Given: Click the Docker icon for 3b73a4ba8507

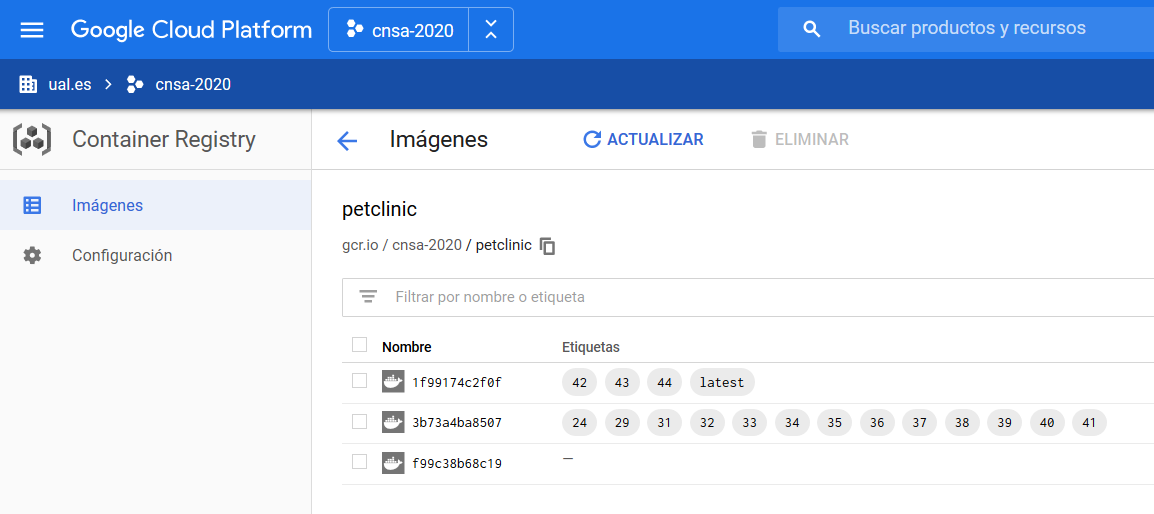Looking at the screenshot, I should coord(393,423).
